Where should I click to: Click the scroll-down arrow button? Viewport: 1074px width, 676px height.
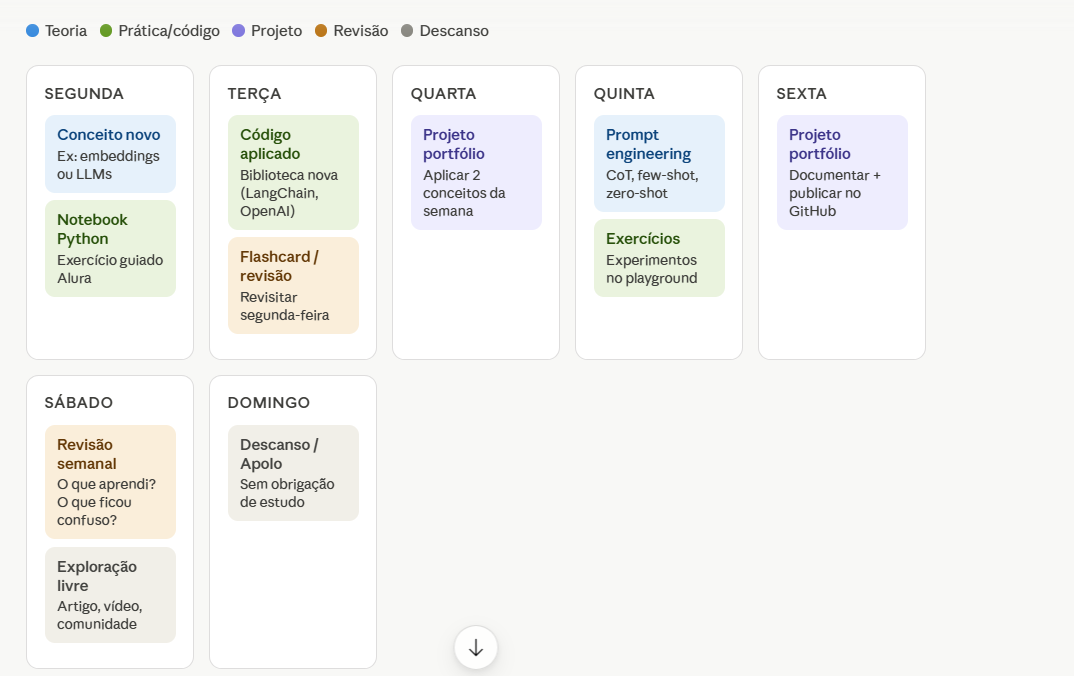(476, 647)
